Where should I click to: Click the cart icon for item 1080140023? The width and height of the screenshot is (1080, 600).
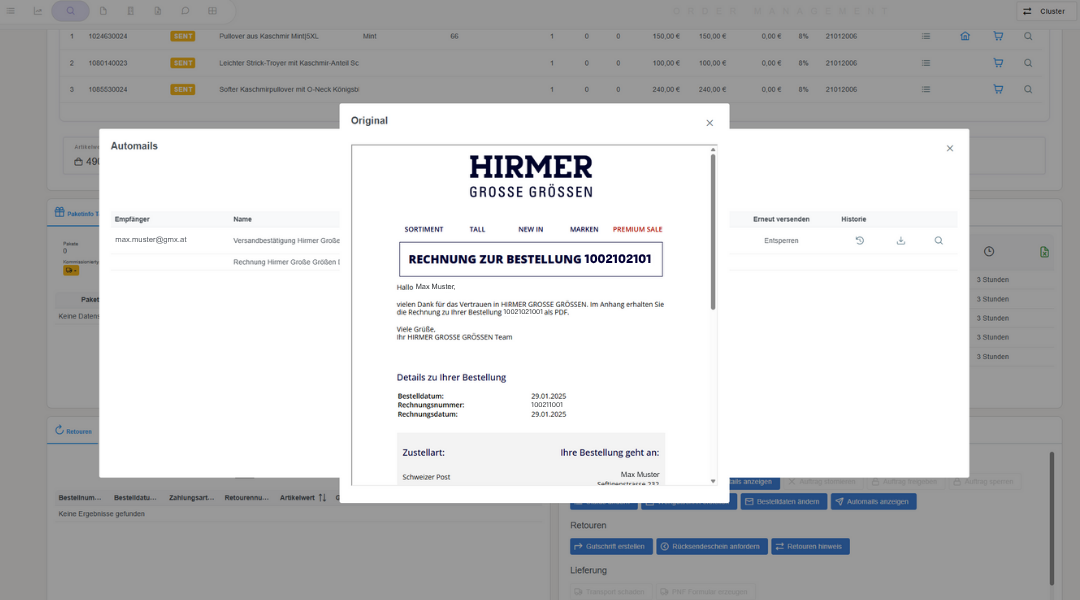[x=998, y=63]
